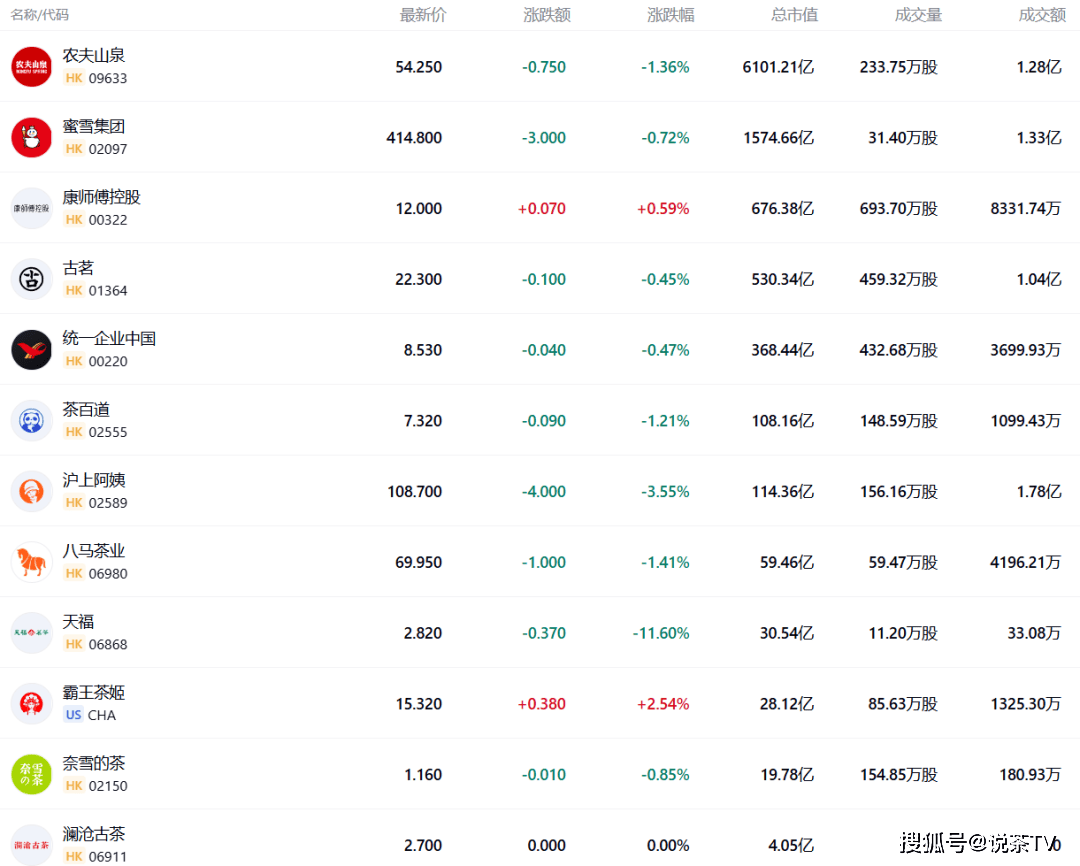Click the 天福 logo icon
Image resolution: width=1080 pixels, height=866 pixels.
click(x=31, y=633)
